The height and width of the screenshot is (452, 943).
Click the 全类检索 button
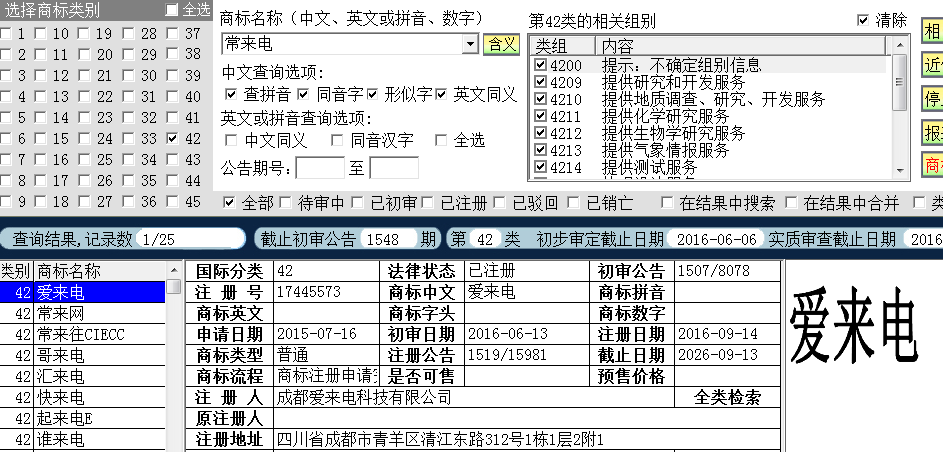coord(727,397)
